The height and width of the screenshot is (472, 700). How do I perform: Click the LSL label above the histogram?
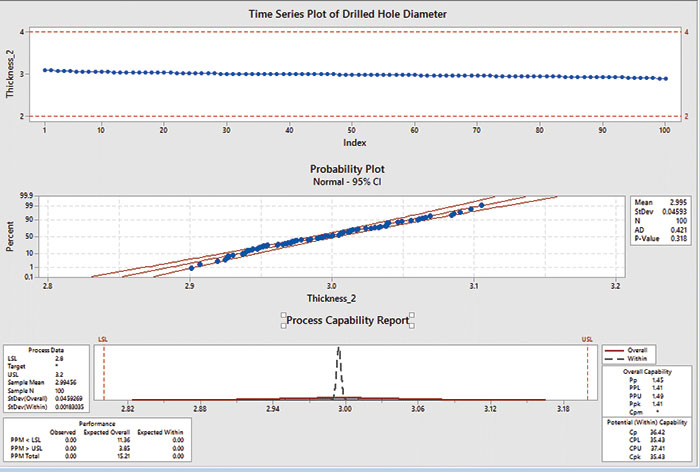(103, 339)
